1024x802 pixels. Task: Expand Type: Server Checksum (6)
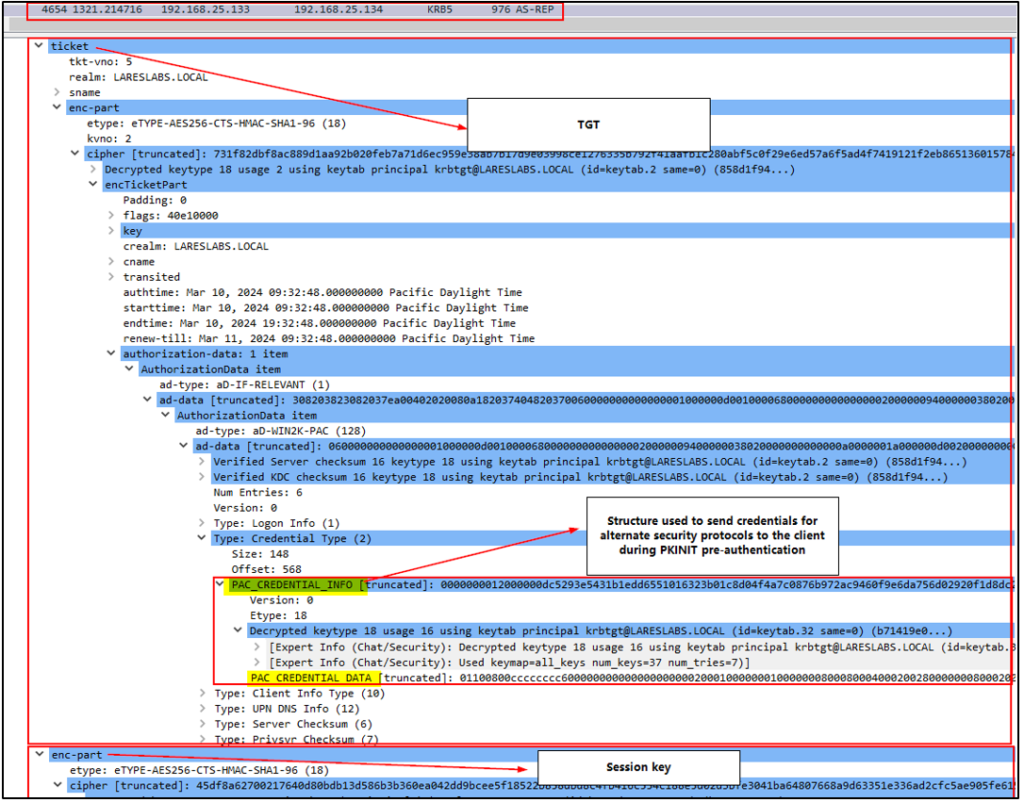click(x=202, y=724)
